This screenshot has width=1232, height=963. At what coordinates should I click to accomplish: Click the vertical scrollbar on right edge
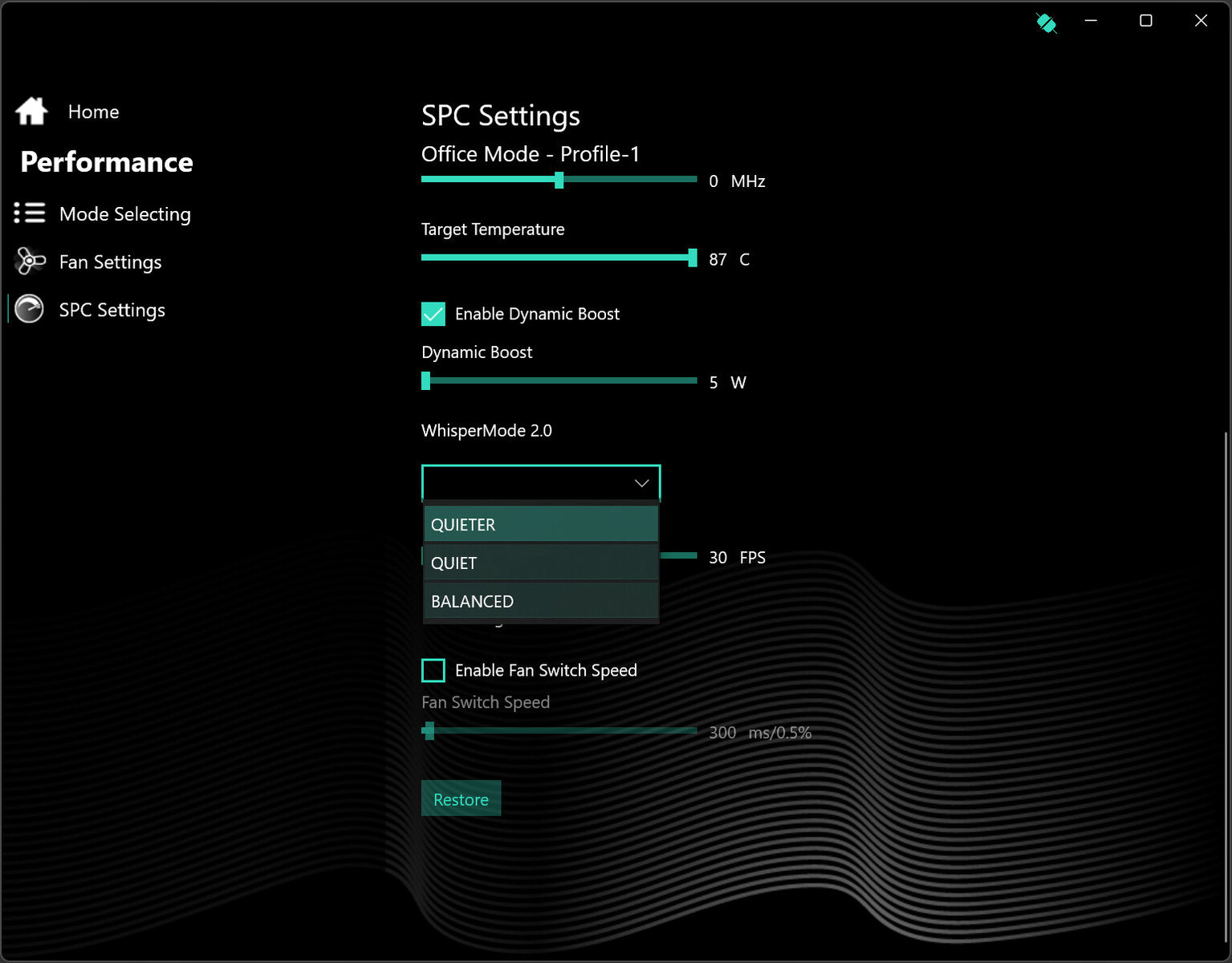(x=1226, y=689)
